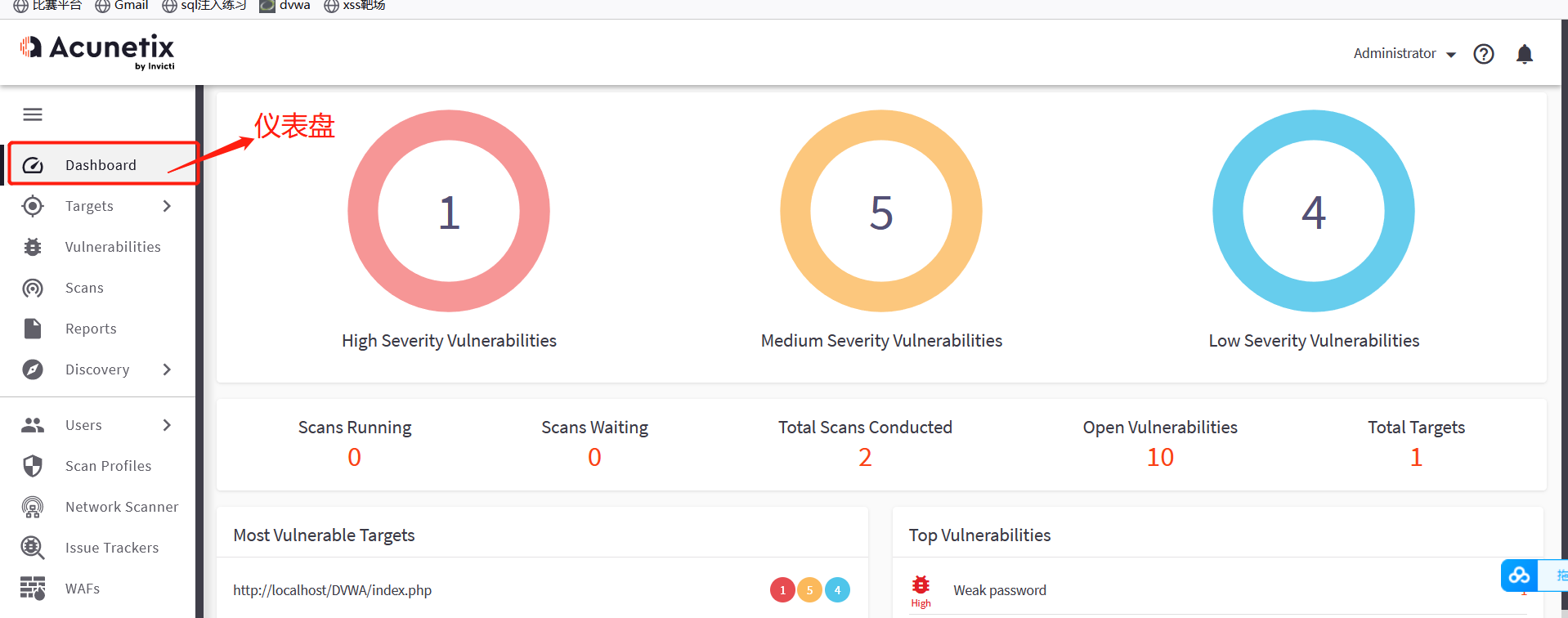Click the Issue Trackers magnifier icon
The height and width of the screenshot is (618, 1568).
coord(33,548)
